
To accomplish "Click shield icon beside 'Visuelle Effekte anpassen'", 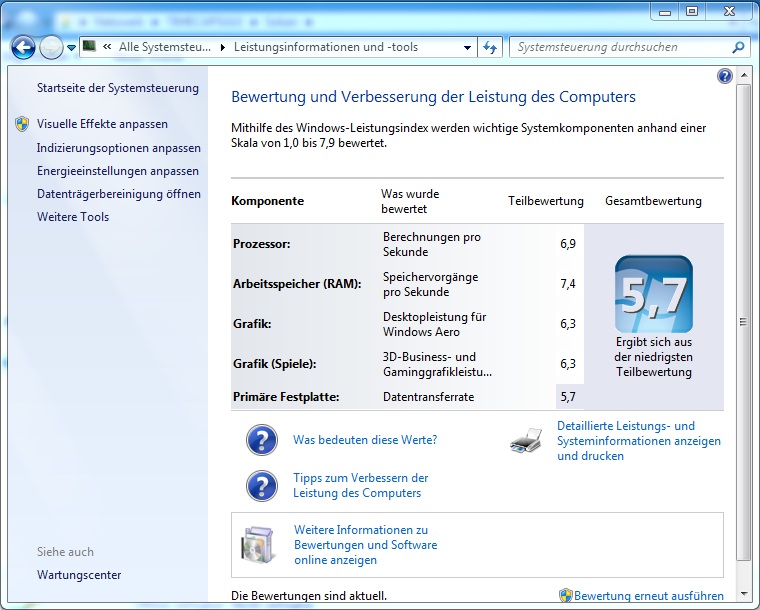I will [22, 124].
